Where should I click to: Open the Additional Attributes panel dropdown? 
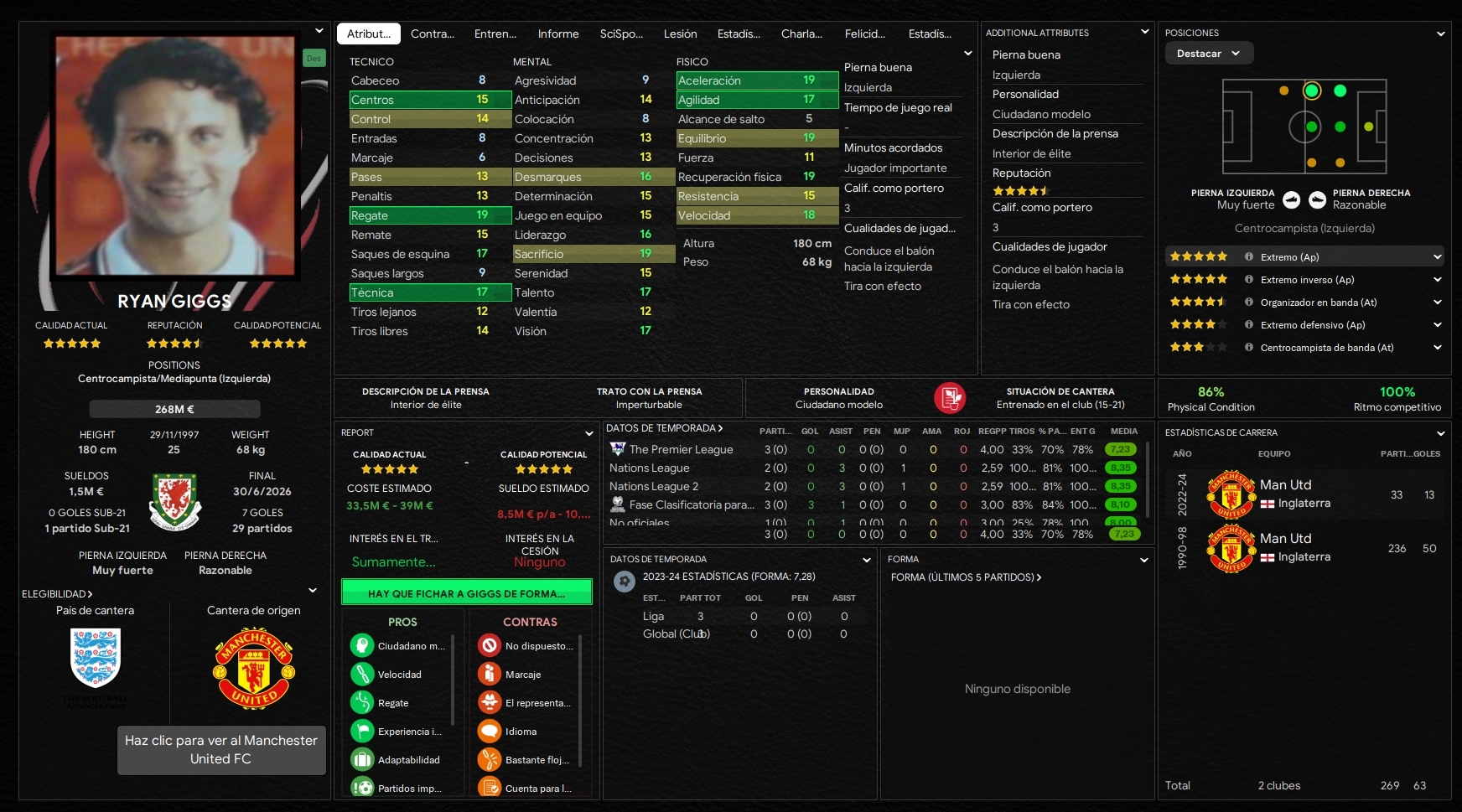1144,33
